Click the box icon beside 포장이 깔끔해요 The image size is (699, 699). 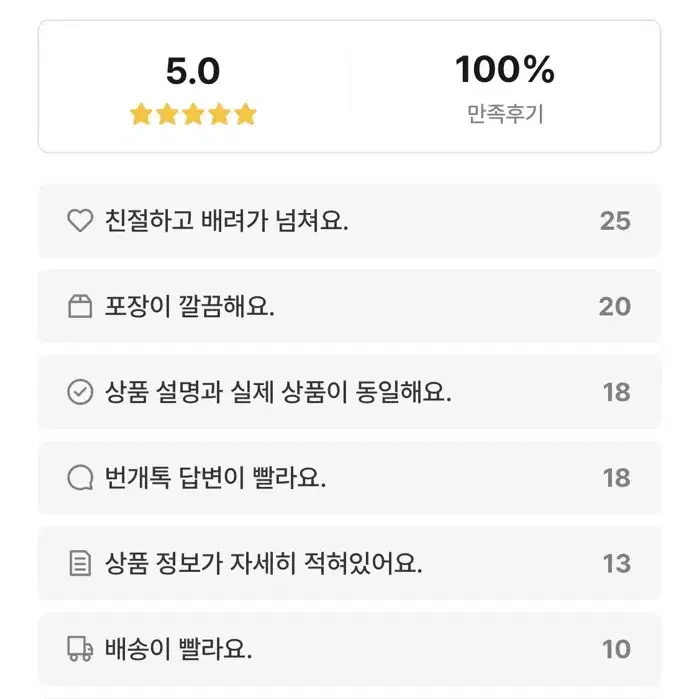point(80,306)
